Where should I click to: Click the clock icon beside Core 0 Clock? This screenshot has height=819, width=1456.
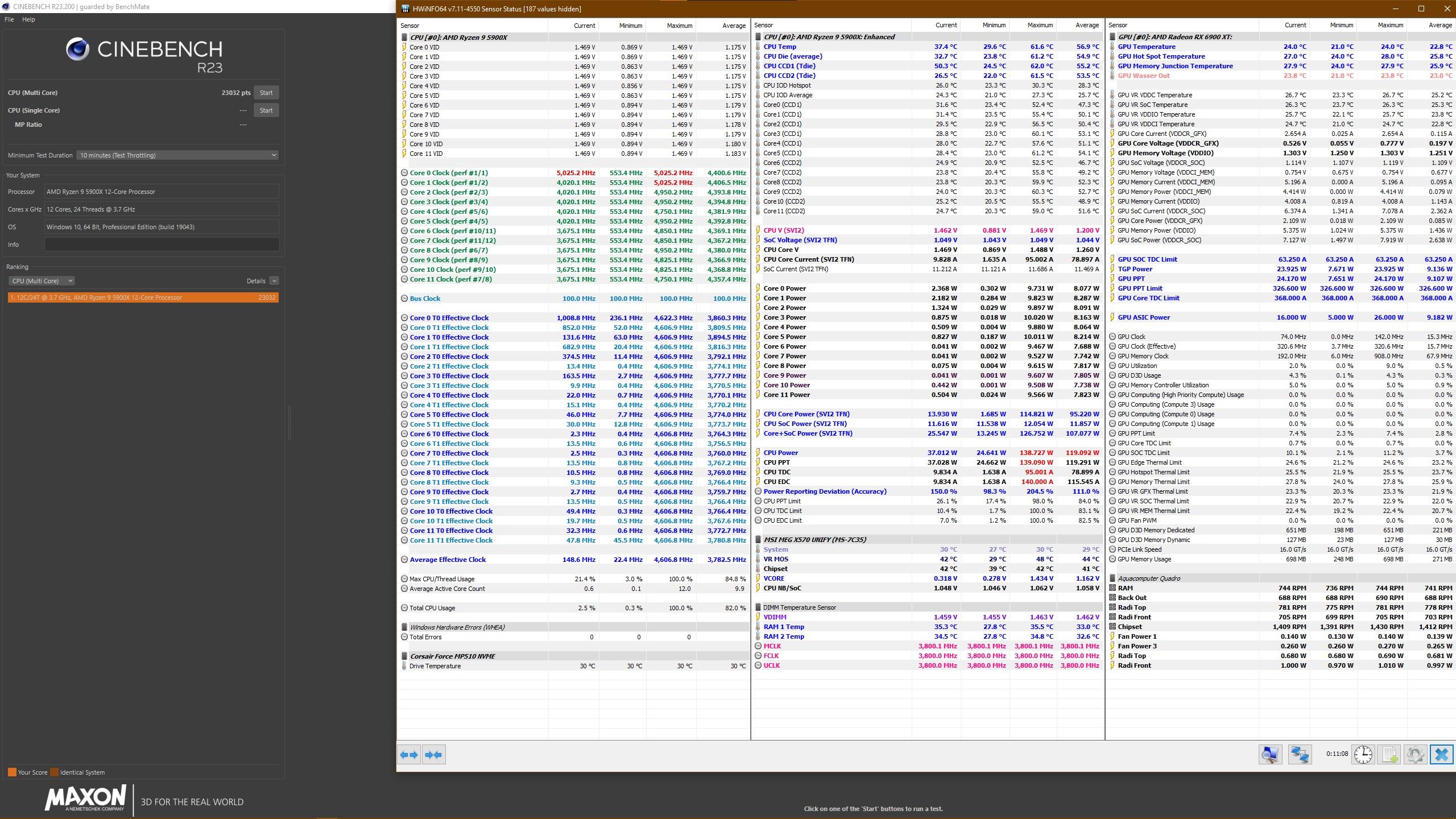(x=404, y=173)
